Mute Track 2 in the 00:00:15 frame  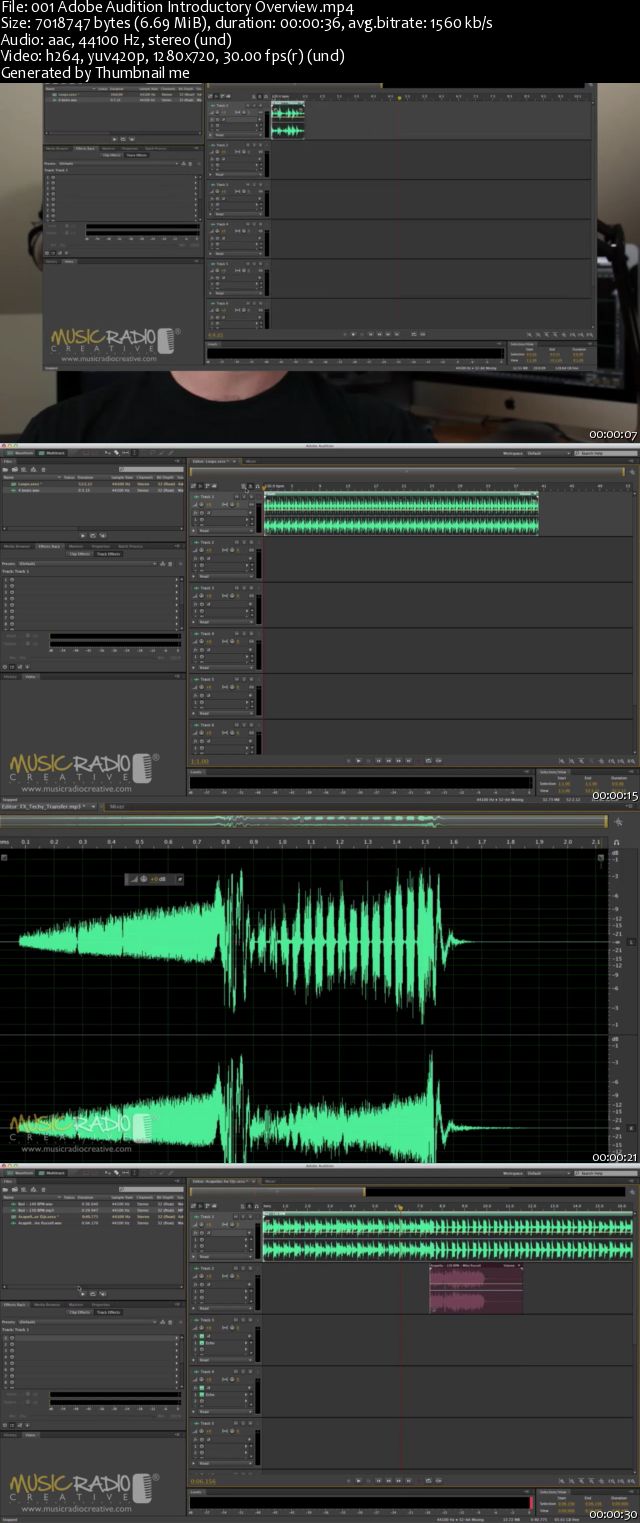(237, 542)
